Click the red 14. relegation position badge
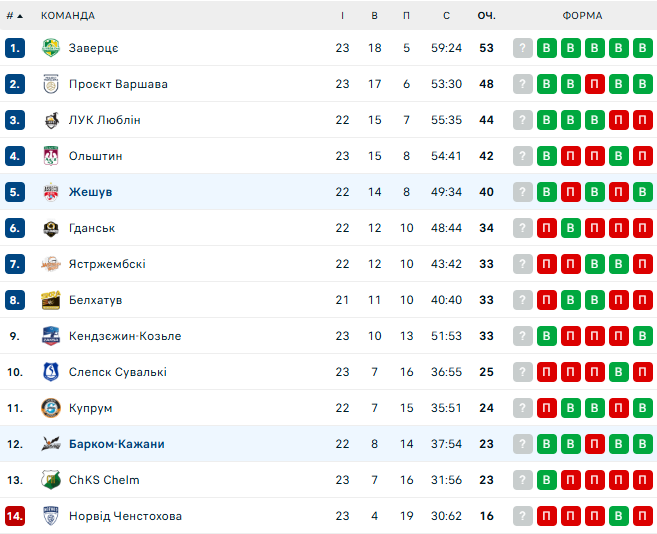 15,516
